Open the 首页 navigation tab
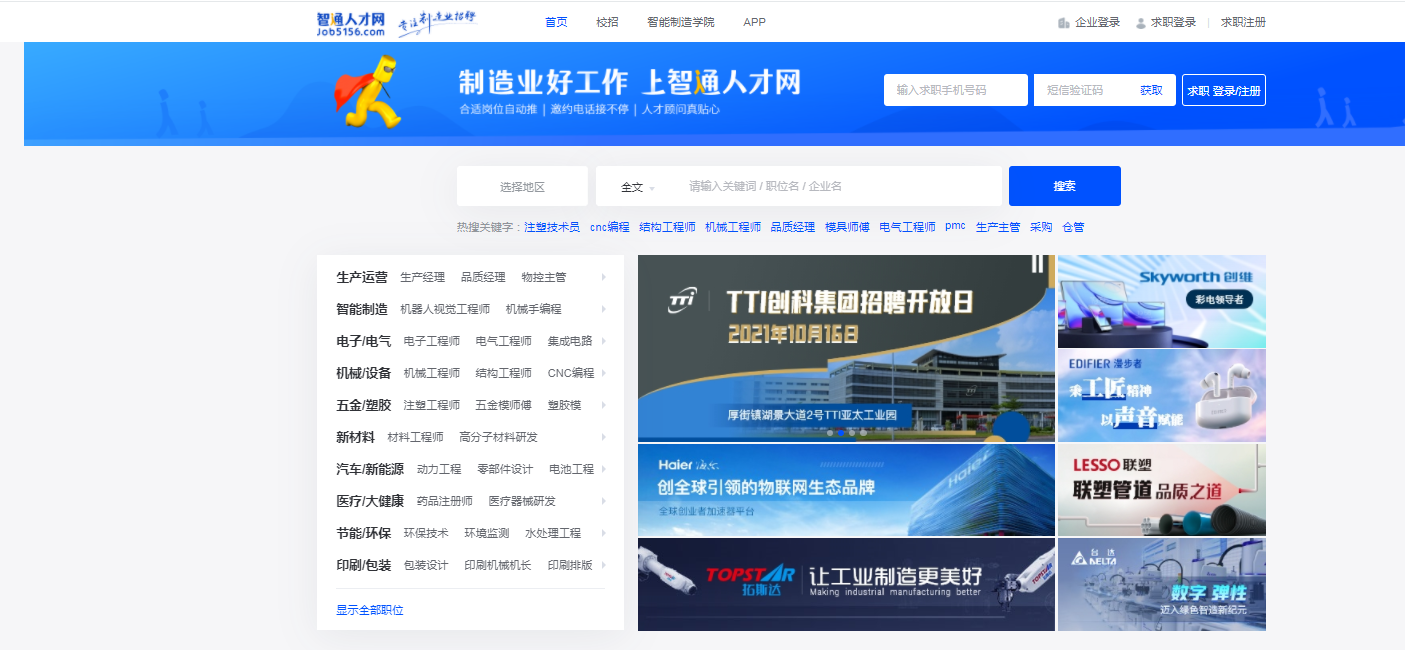 click(556, 22)
